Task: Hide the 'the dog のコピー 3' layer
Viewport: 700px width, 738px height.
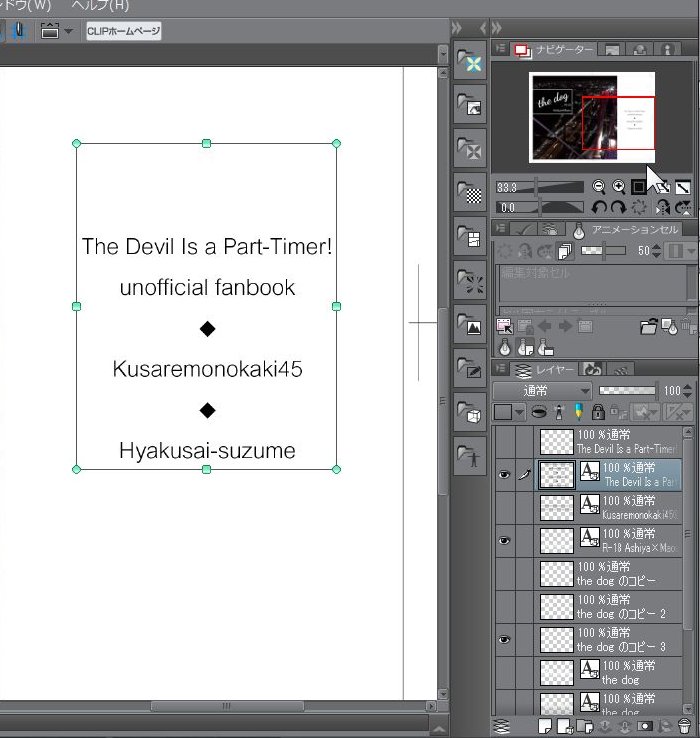Action: click(x=504, y=639)
